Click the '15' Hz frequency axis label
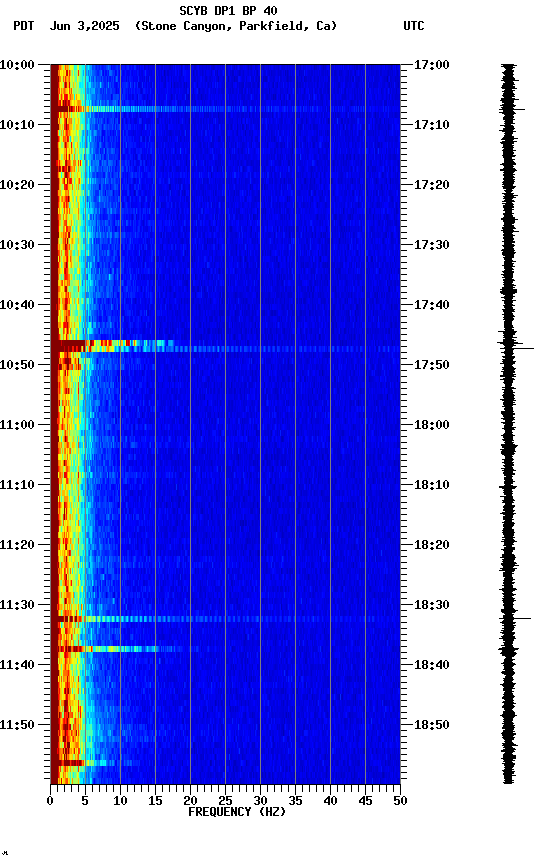 coord(155,801)
